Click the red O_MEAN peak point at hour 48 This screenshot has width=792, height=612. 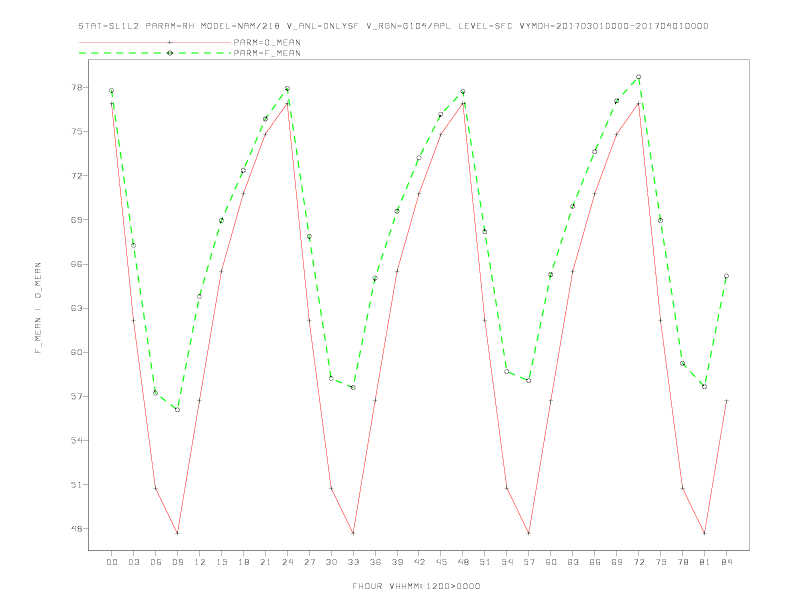[x=463, y=104]
